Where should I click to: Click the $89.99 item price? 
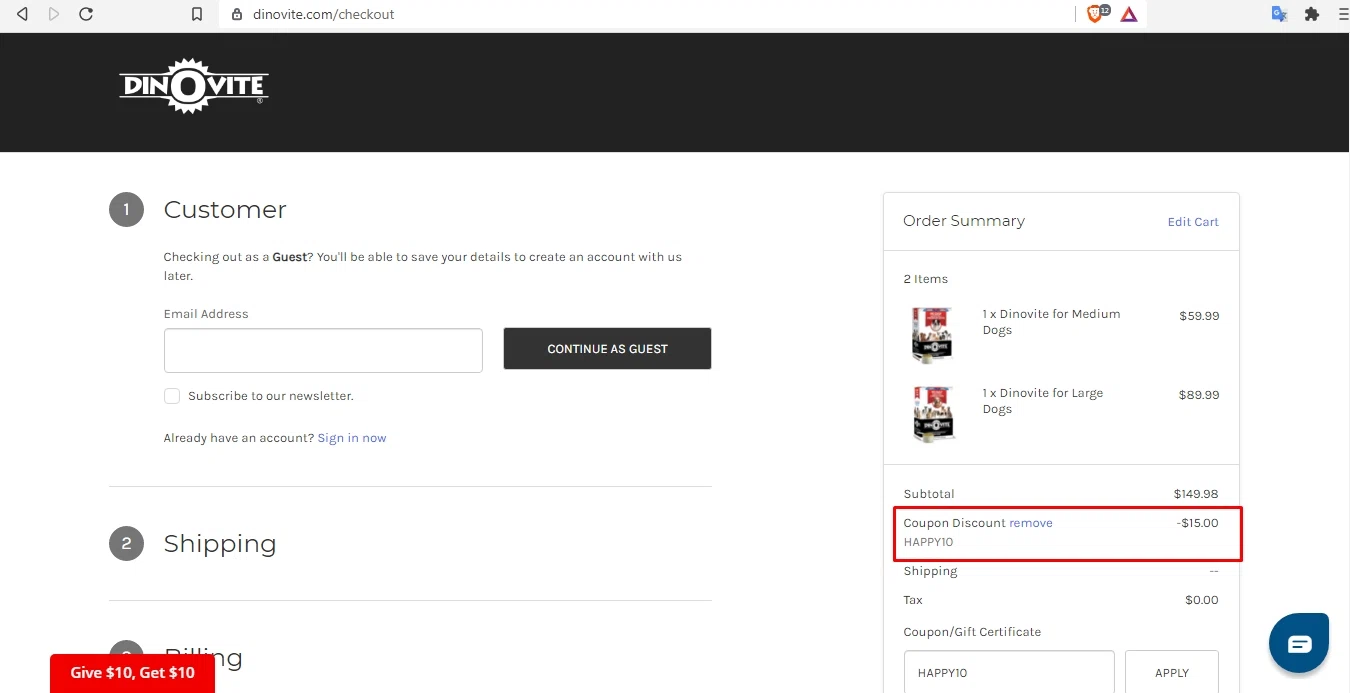[x=1199, y=394]
